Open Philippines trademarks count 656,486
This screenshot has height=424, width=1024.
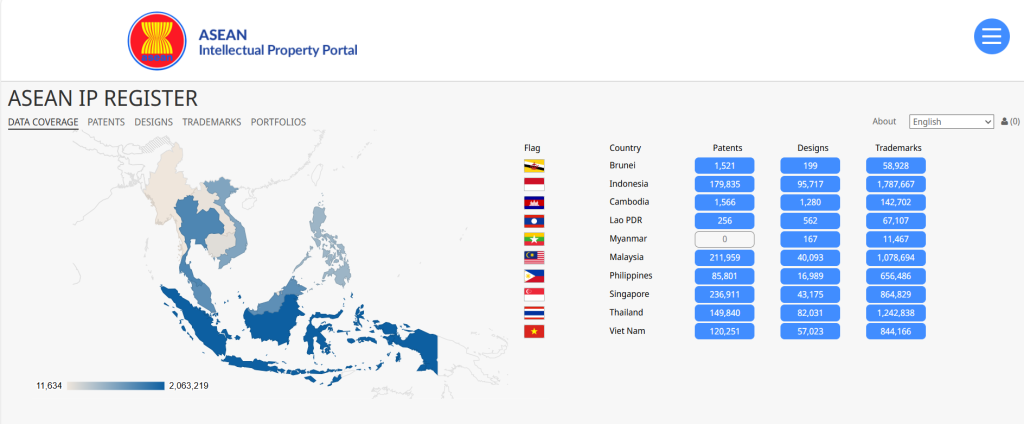click(x=896, y=276)
